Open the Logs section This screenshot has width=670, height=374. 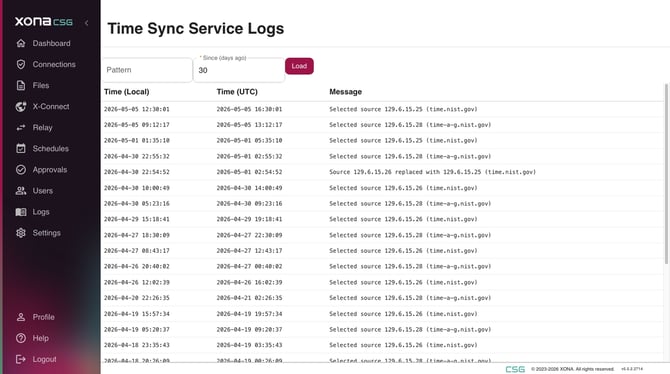(41, 212)
